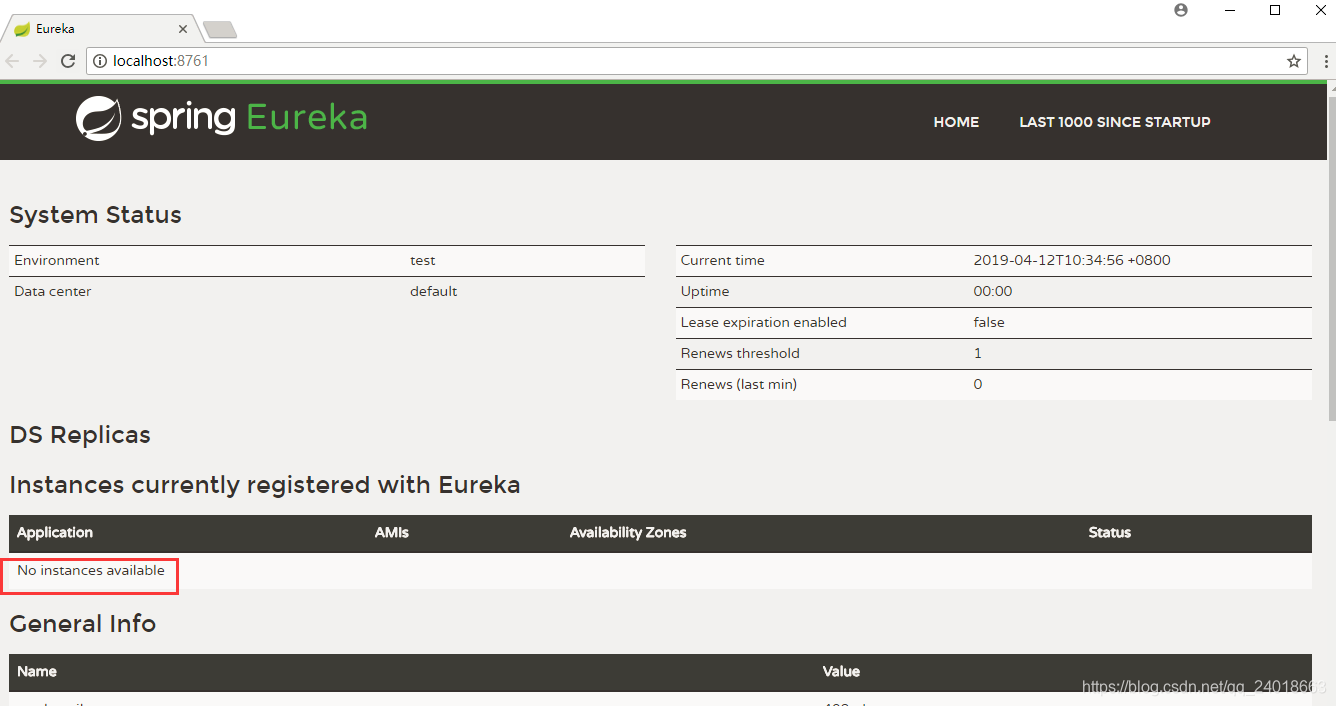Maximize the browser window
Screen dimensions: 1336x706
coord(1275,10)
